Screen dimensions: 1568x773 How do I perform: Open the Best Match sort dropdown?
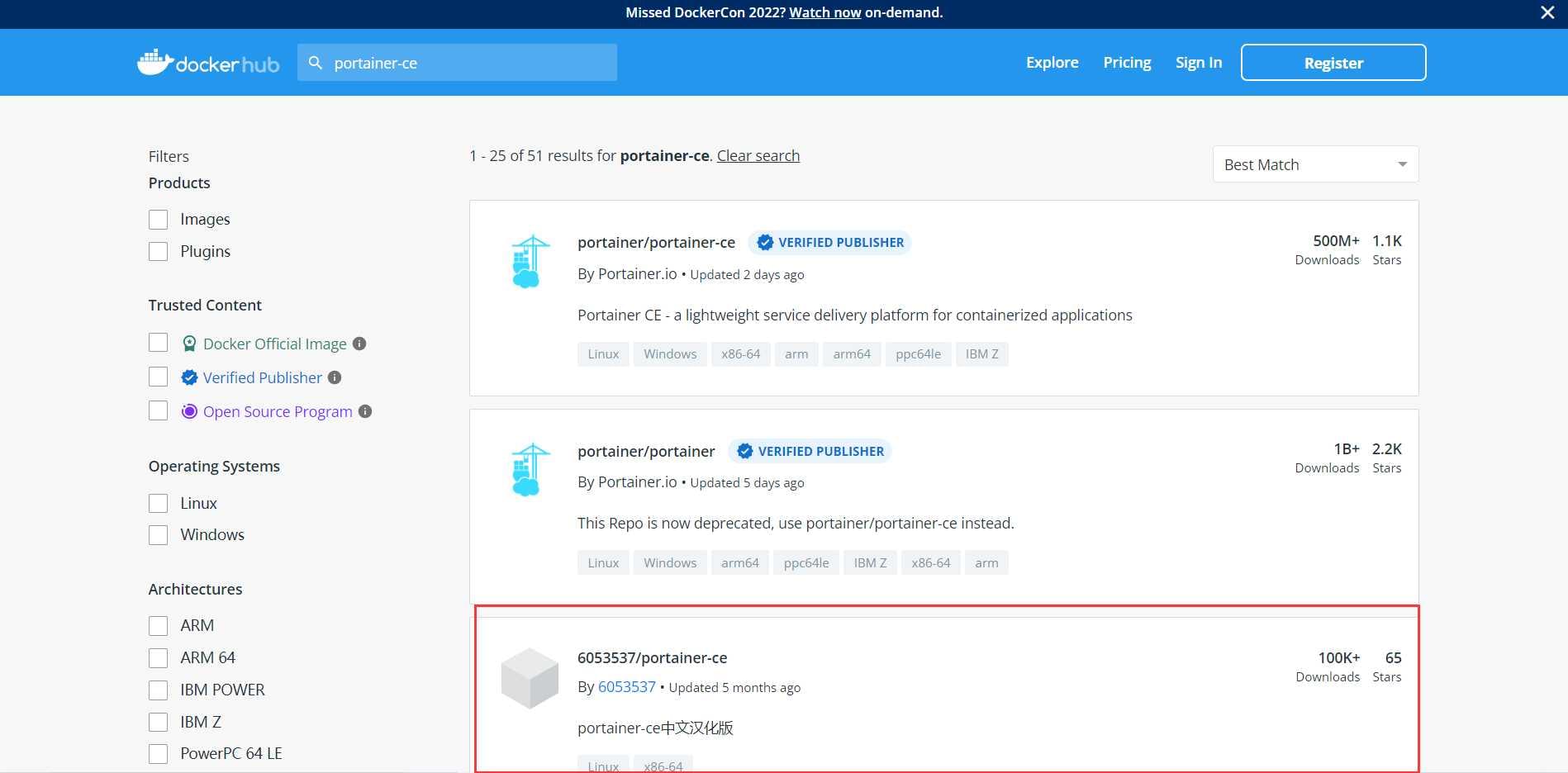1314,164
